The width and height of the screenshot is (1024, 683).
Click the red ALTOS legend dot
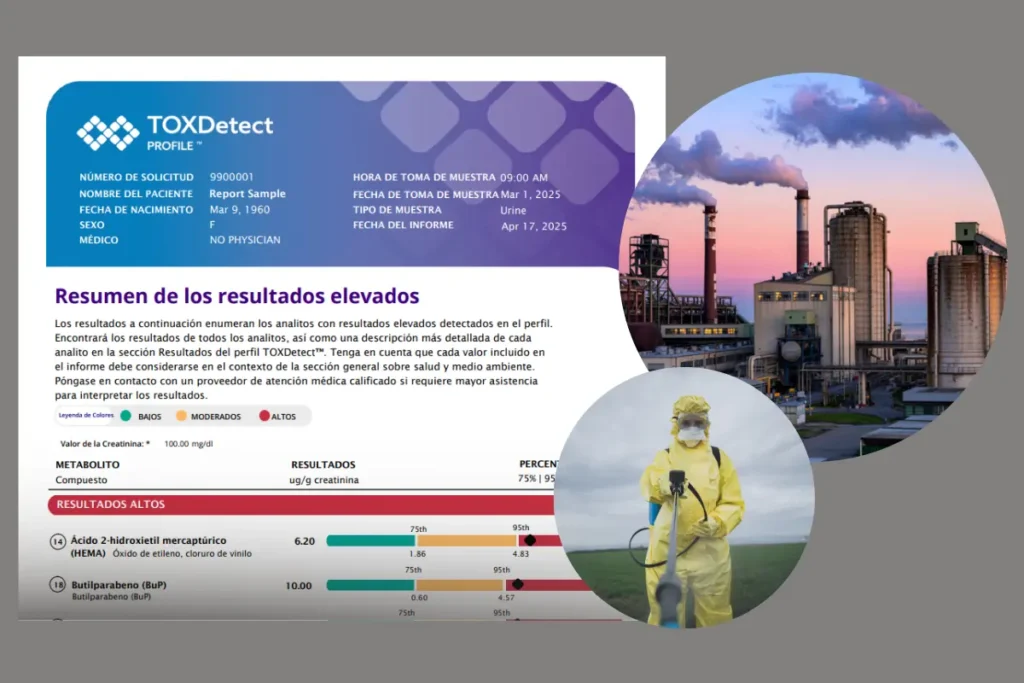pyautogui.click(x=264, y=416)
